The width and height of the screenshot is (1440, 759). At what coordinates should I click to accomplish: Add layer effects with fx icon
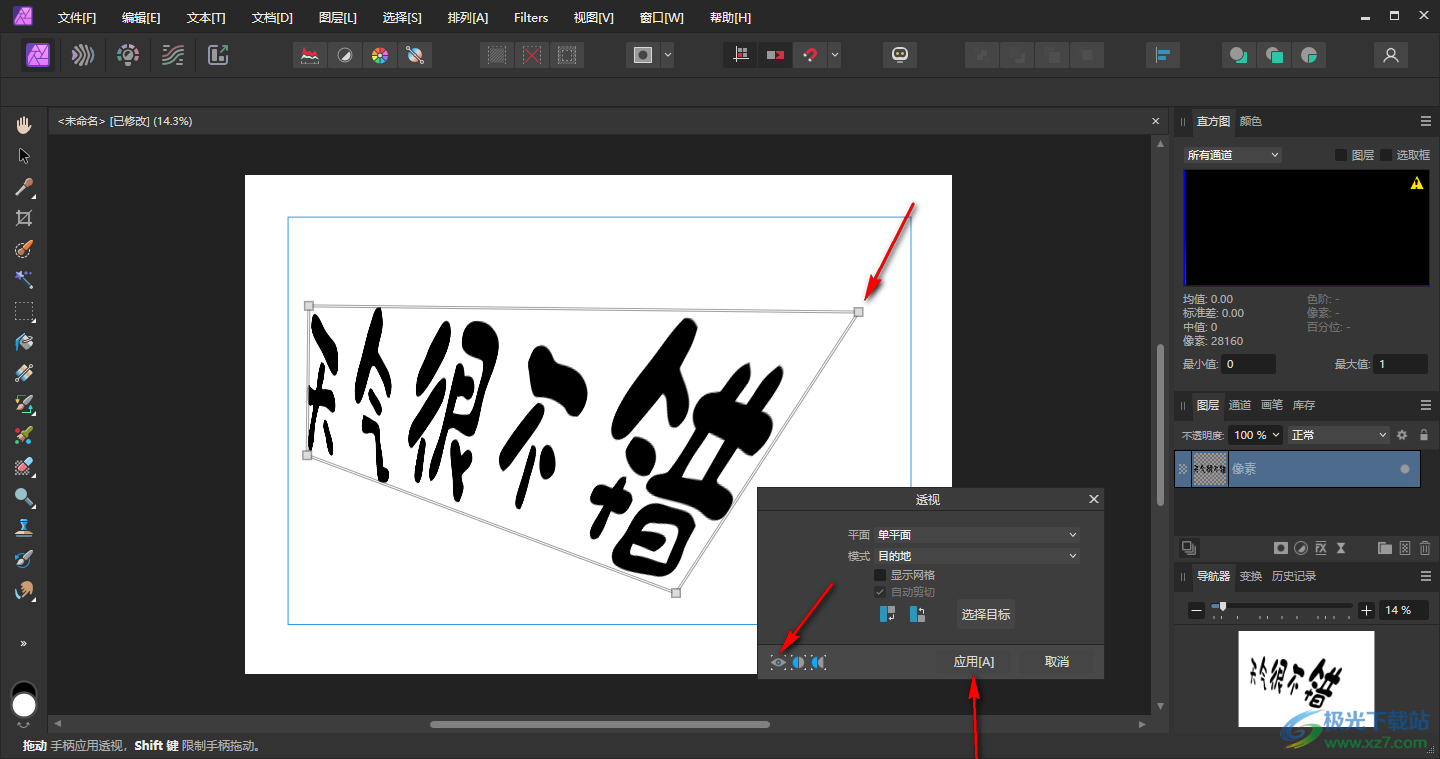pyautogui.click(x=1320, y=548)
